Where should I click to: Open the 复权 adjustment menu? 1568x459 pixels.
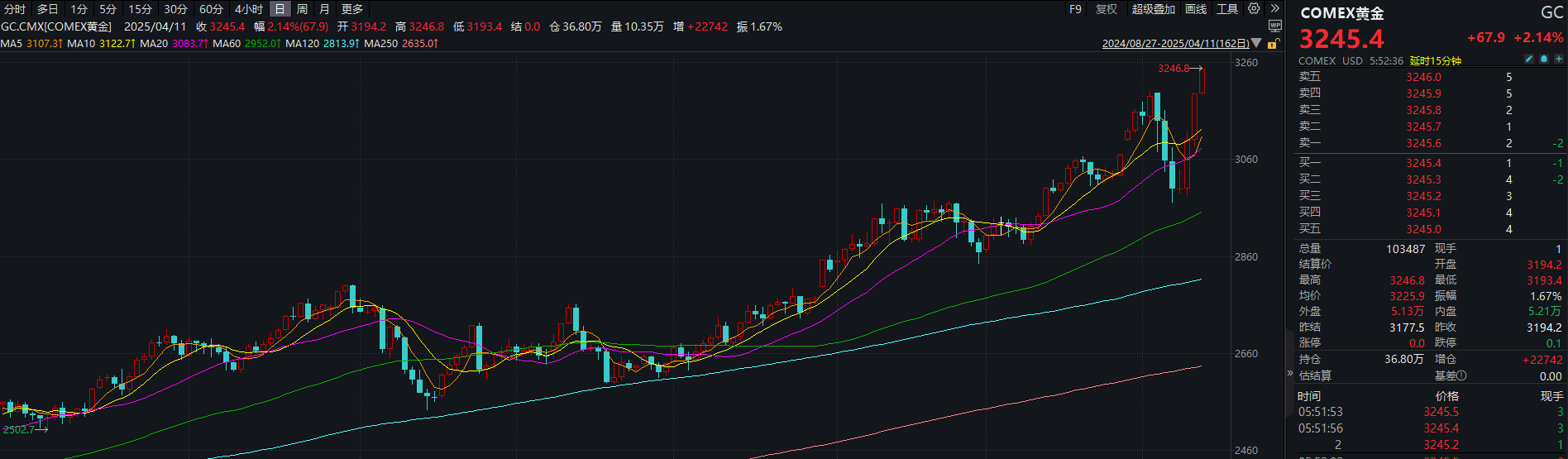tap(1107, 9)
